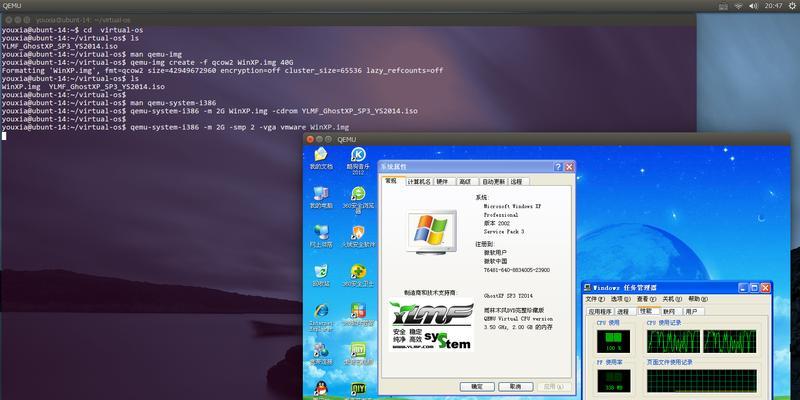Image resolution: width=800 pixels, height=400 pixels.
Task: Click the 20:47 clock in top panel
Action: (773, 6)
